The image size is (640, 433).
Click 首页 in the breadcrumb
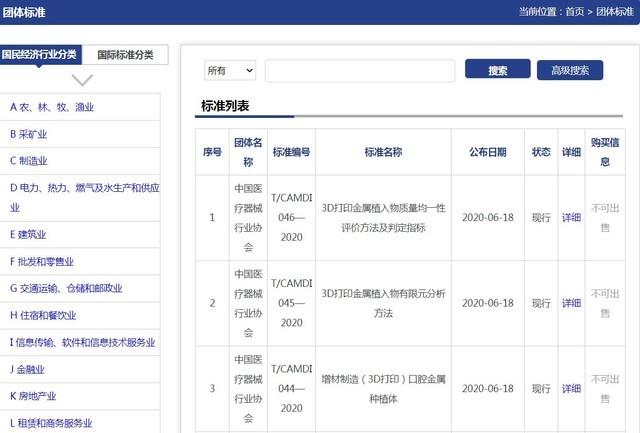click(x=574, y=12)
